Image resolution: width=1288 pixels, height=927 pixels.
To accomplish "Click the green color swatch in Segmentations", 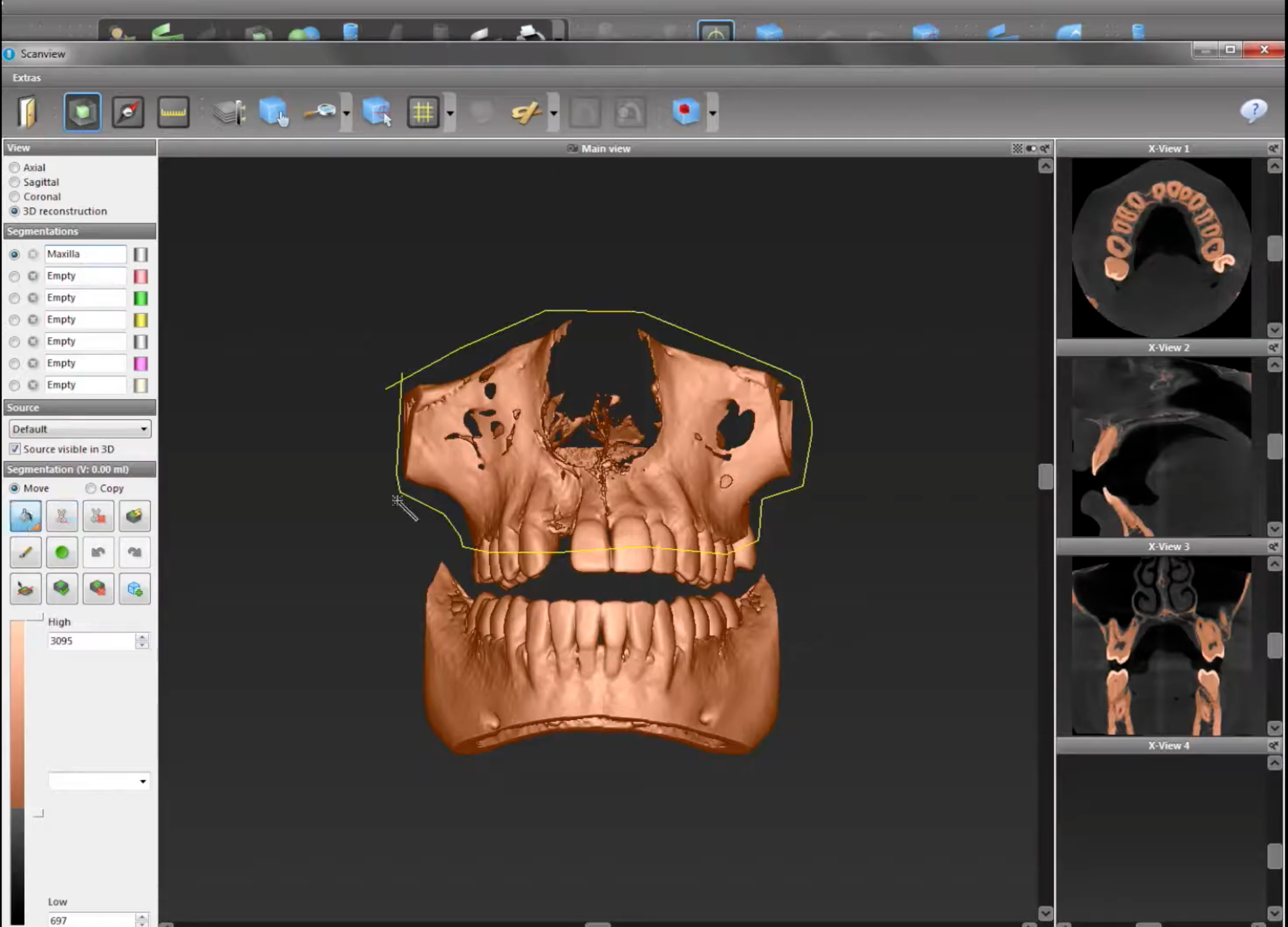I will pos(140,298).
